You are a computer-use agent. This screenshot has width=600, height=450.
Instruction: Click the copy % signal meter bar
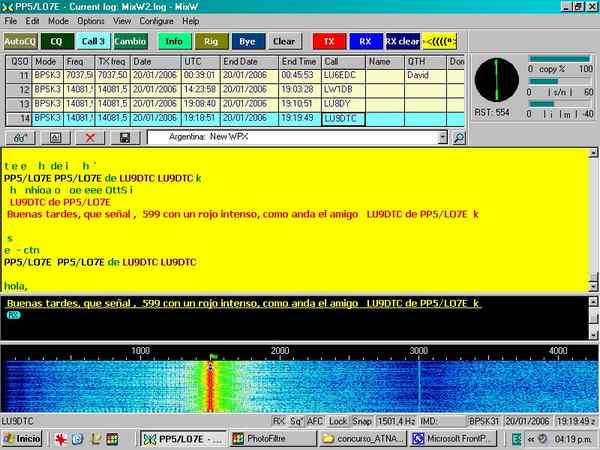(x=560, y=58)
